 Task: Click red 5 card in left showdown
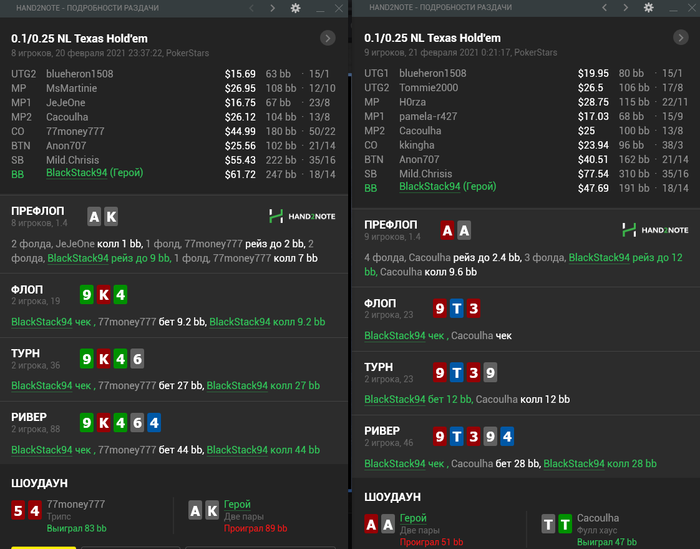(18, 511)
